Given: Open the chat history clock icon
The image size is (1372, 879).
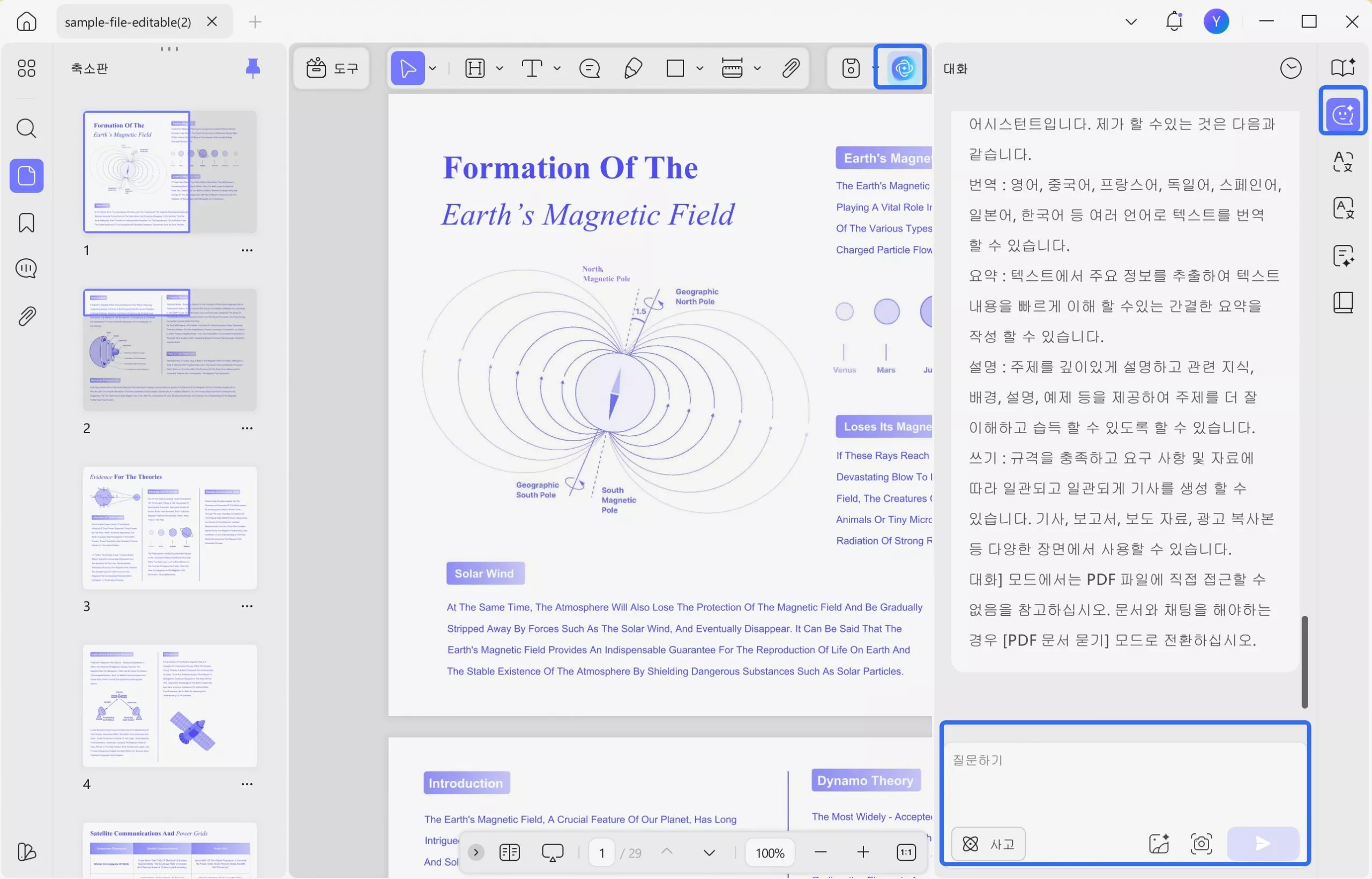Looking at the screenshot, I should tap(1291, 69).
